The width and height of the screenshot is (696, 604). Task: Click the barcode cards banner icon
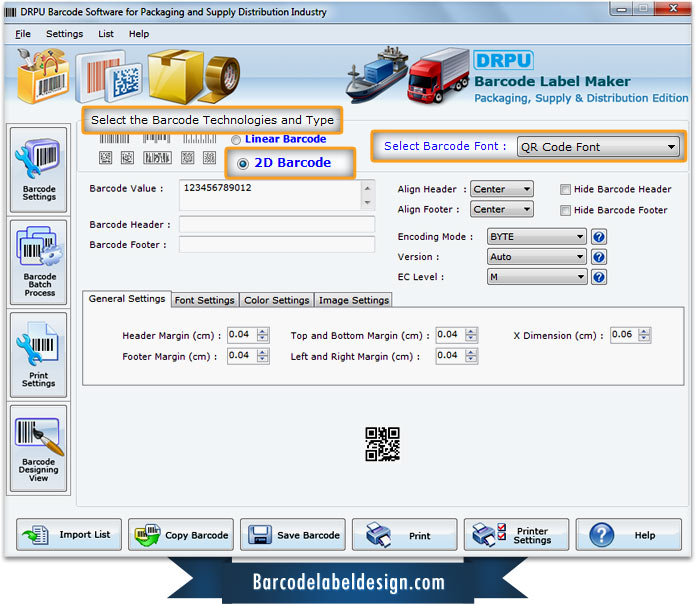109,76
